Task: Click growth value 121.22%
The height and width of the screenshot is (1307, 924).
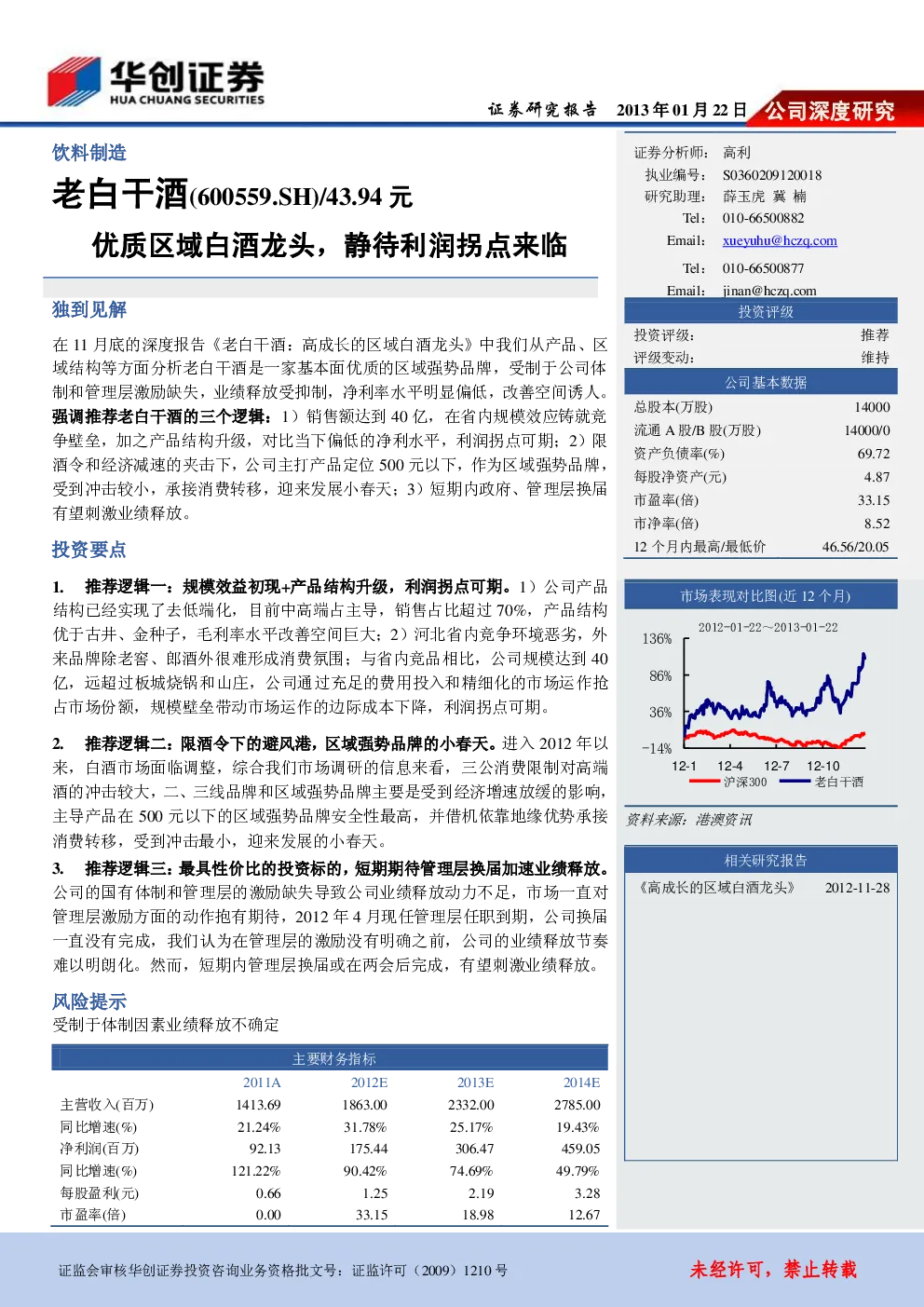Action: click(256, 1171)
